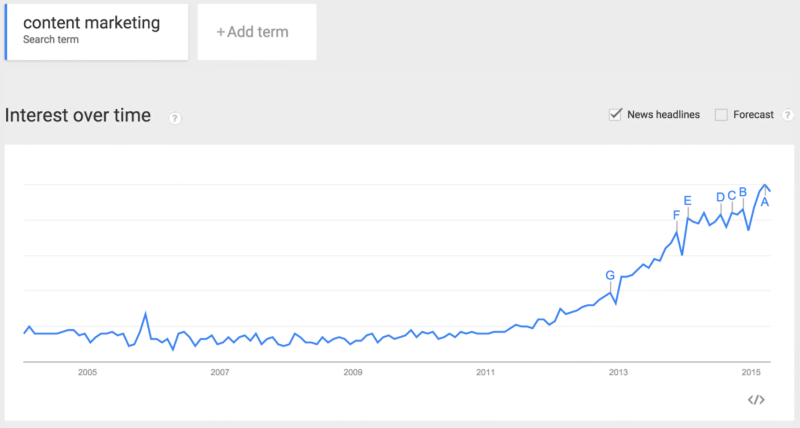
Task: Select news headline marker C
Action: pos(731,196)
